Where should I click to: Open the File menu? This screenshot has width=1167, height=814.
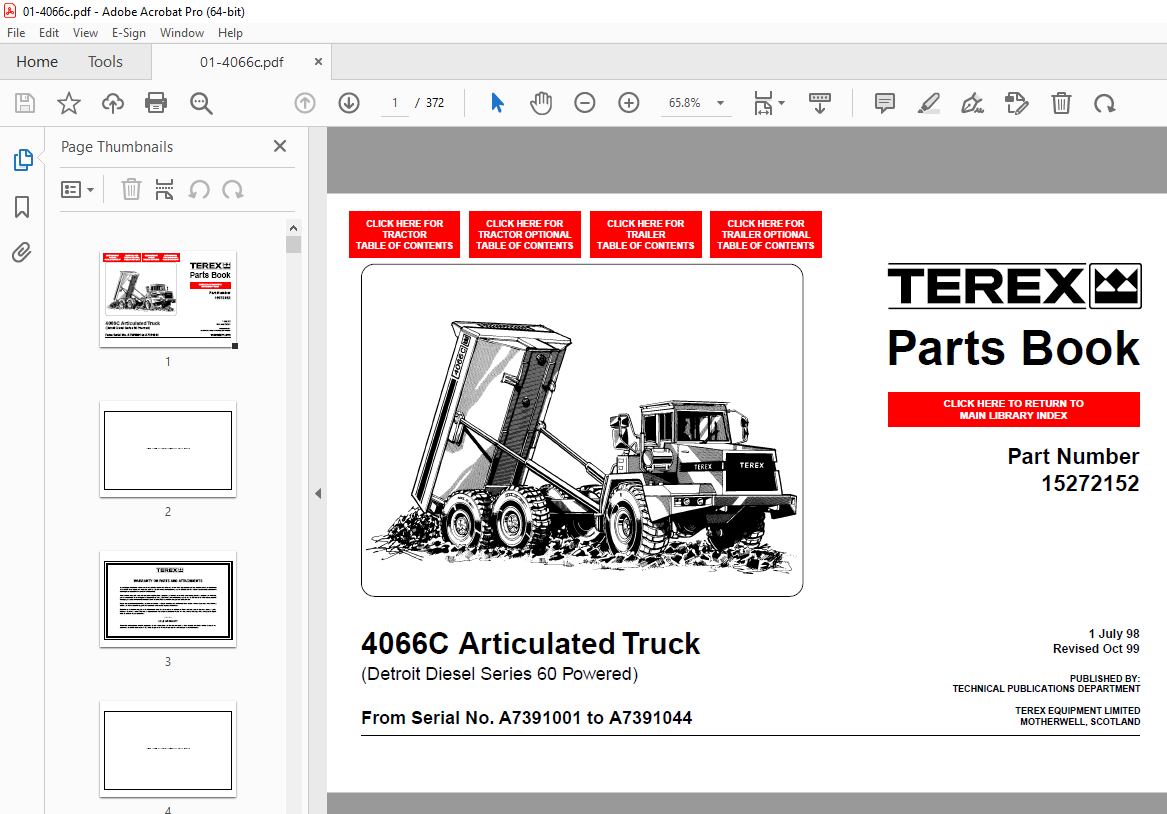tap(16, 33)
